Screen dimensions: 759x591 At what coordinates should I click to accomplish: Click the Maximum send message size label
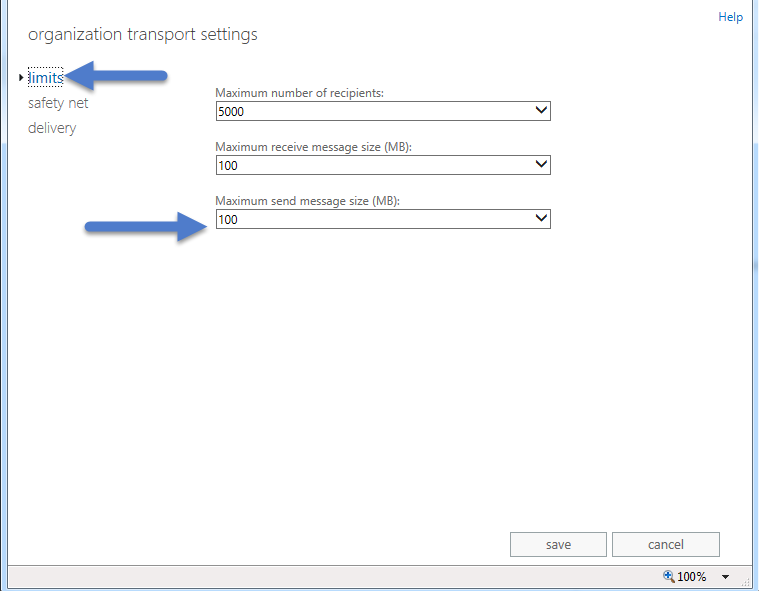click(307, 201)
